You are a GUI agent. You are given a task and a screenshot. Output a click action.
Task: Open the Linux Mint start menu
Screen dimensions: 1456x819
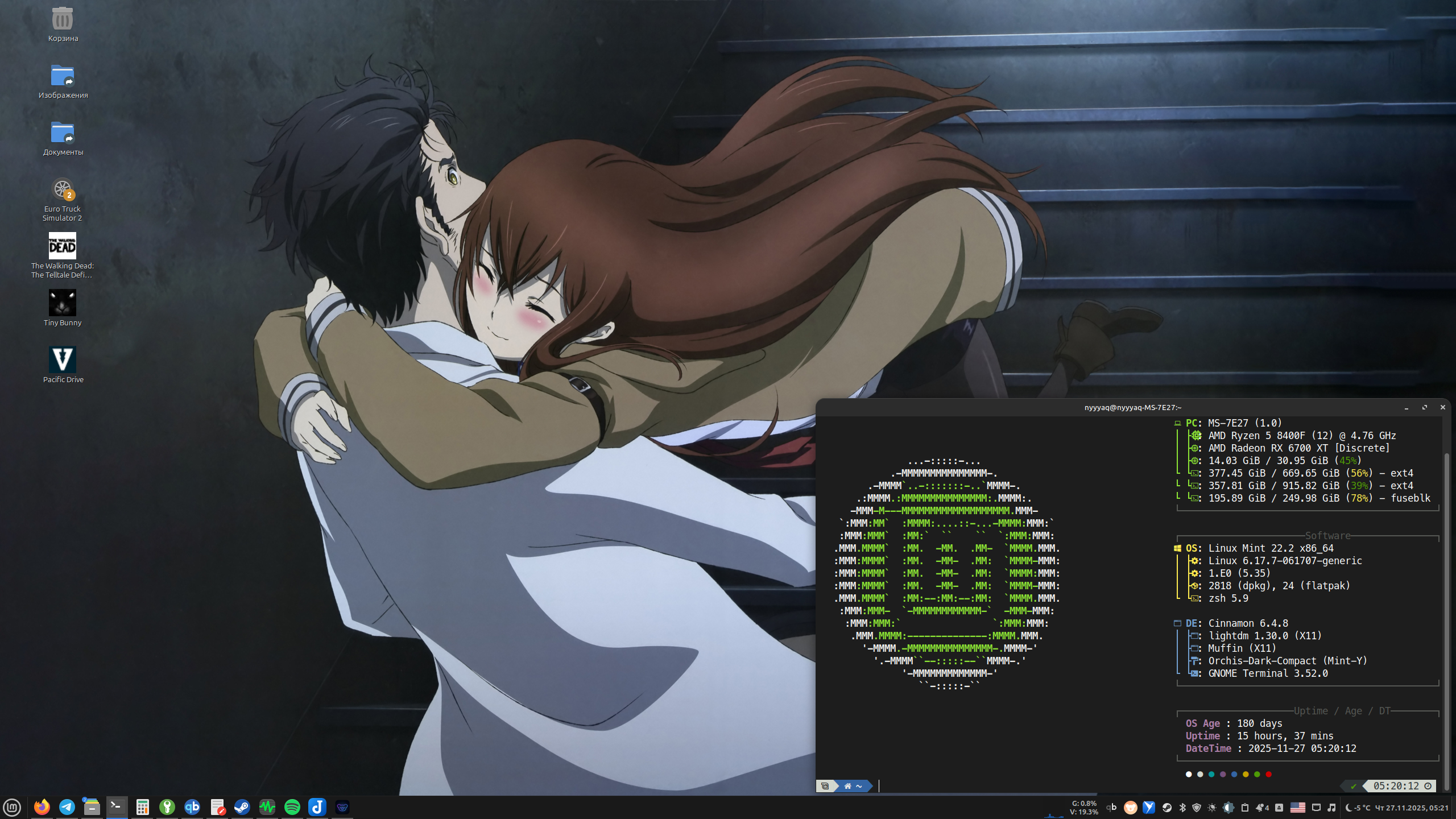(12, 807)
